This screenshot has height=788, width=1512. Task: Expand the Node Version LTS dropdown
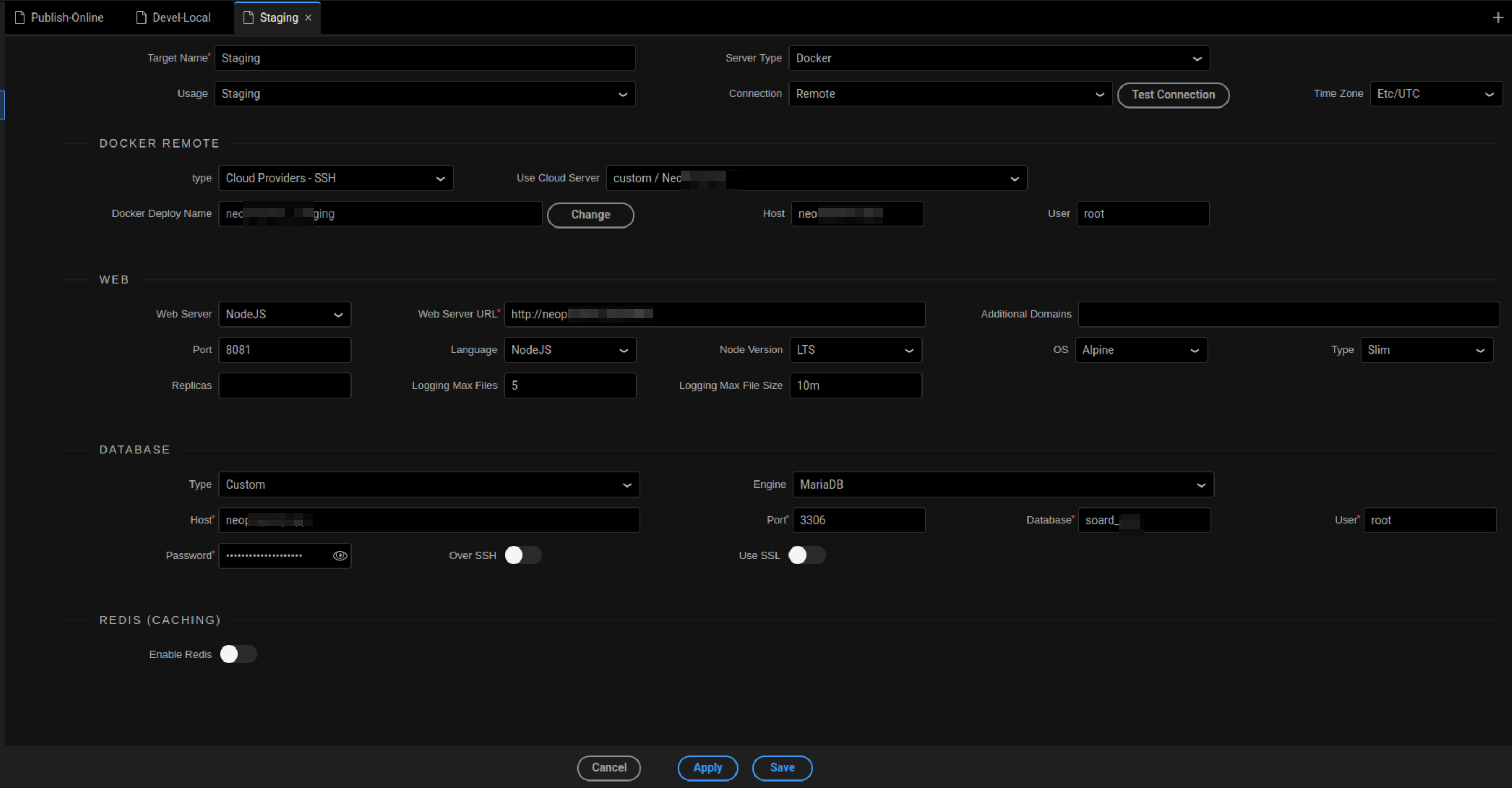(x=855, y=350)
